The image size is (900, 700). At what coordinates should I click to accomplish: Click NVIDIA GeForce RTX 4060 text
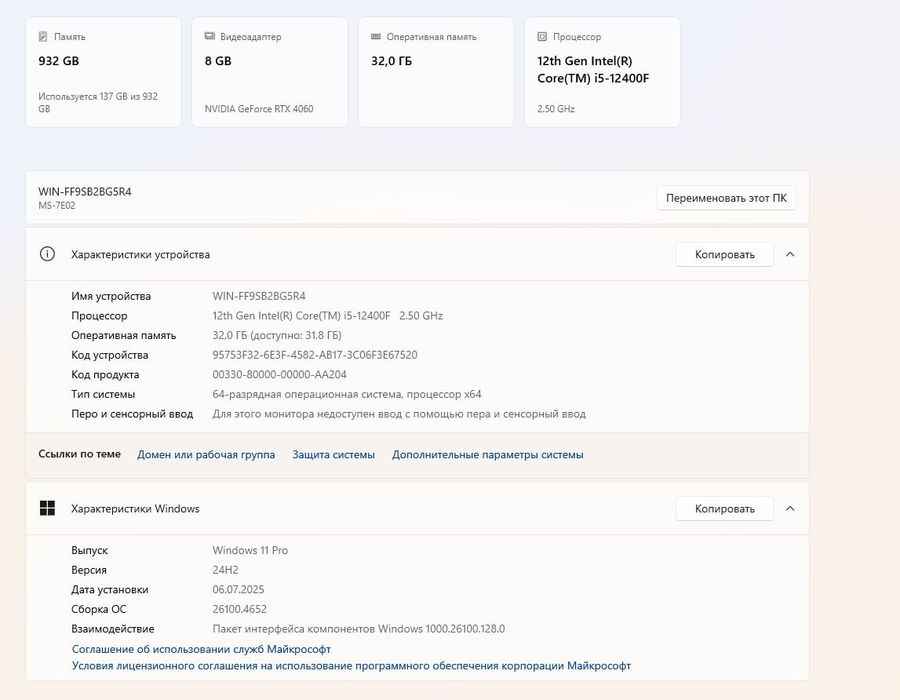tap(259, 108)
